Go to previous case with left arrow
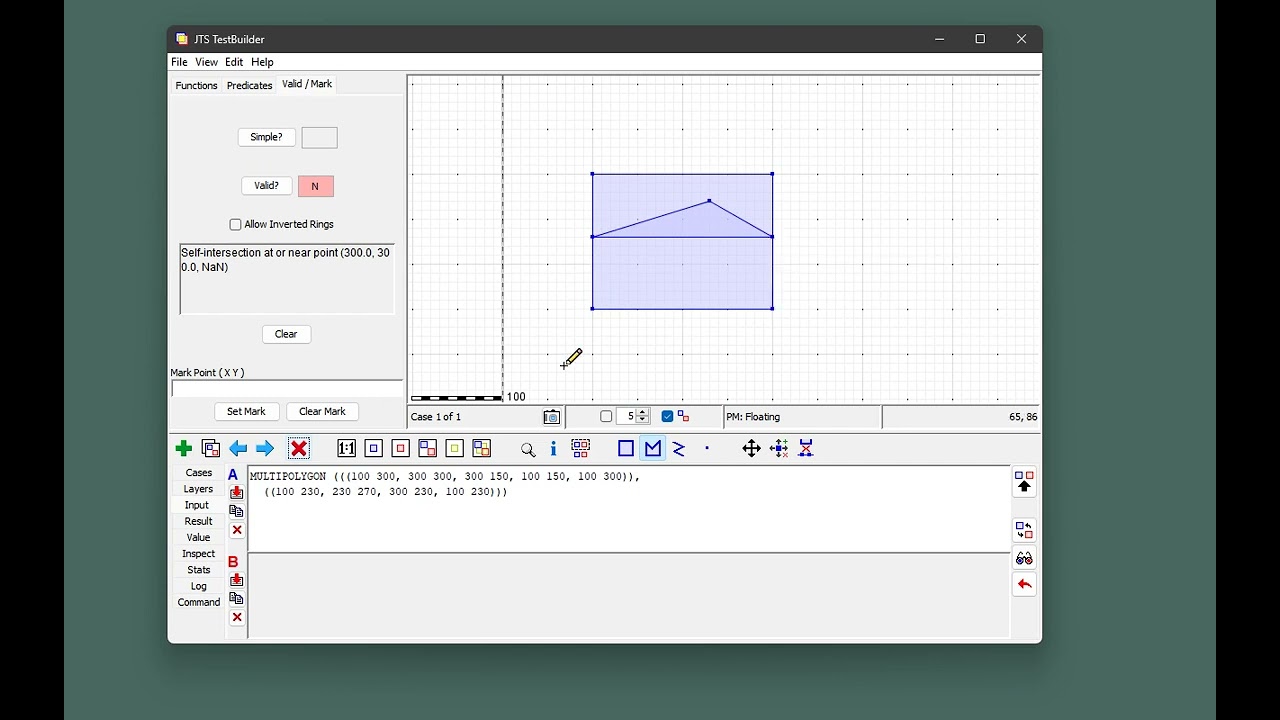The height and width of the screenshot is (720, 1280). [238, 449]
